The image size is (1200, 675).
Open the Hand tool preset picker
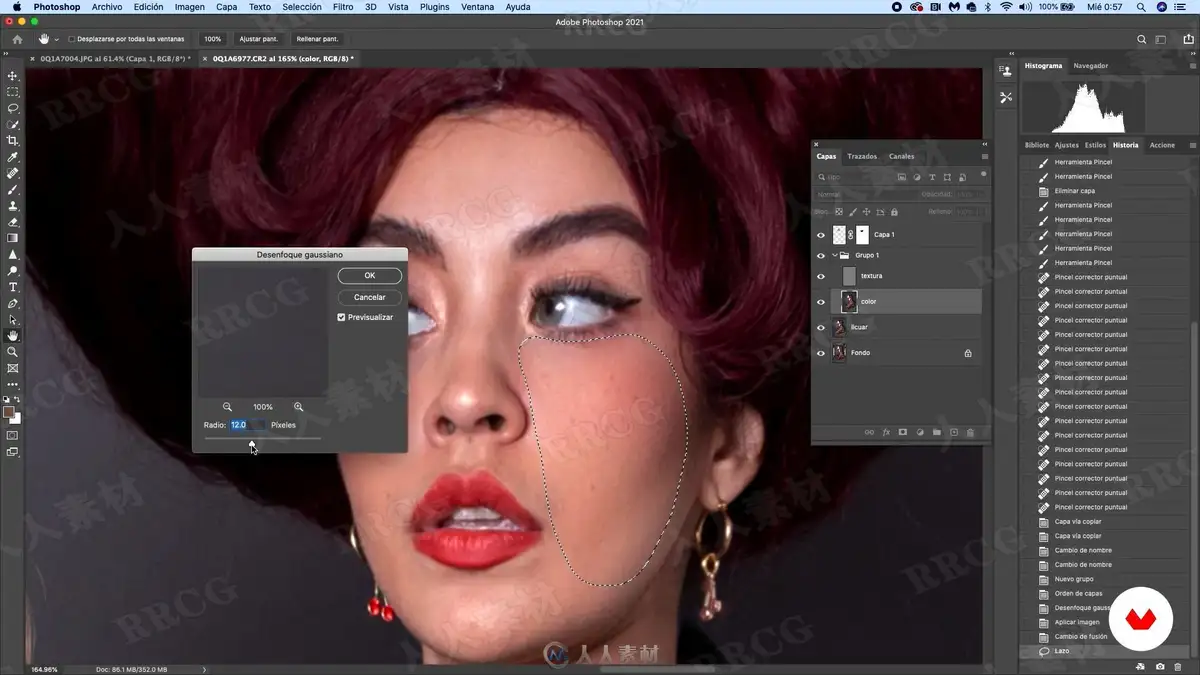[x=56, y=39]
